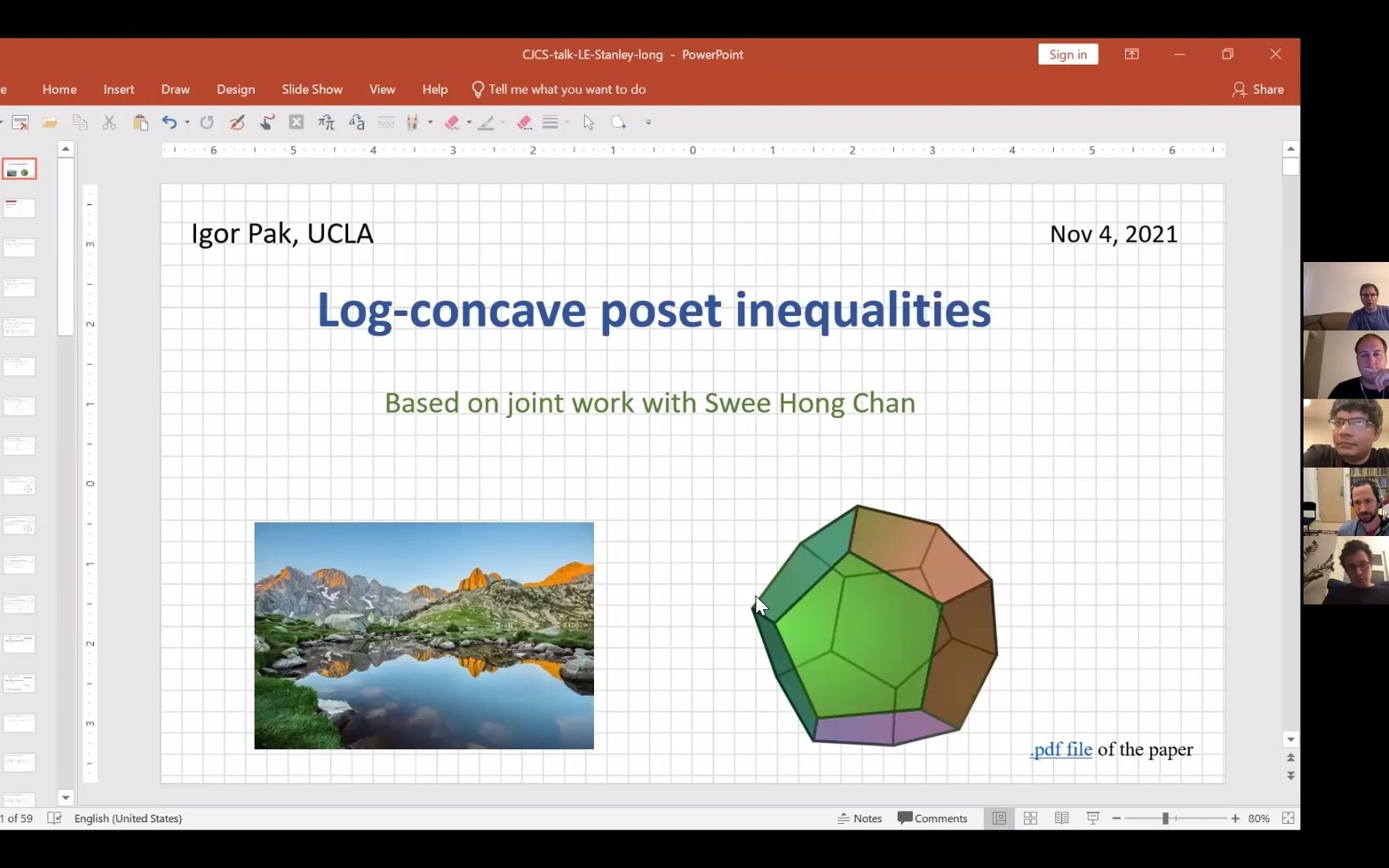This screenshot has height=868, width=1389.
Task: Open the Paste icon on the toolbar
Action: [141, 122]
